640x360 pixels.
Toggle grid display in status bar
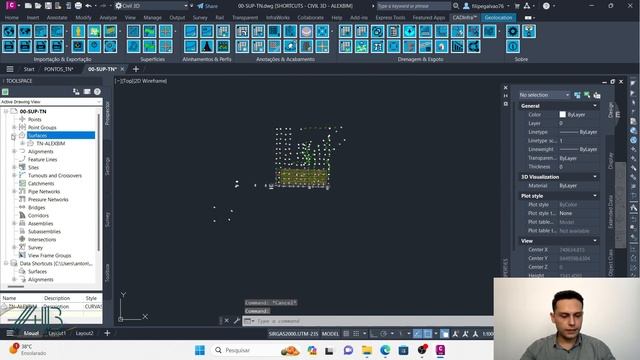(x=346, y=334)
